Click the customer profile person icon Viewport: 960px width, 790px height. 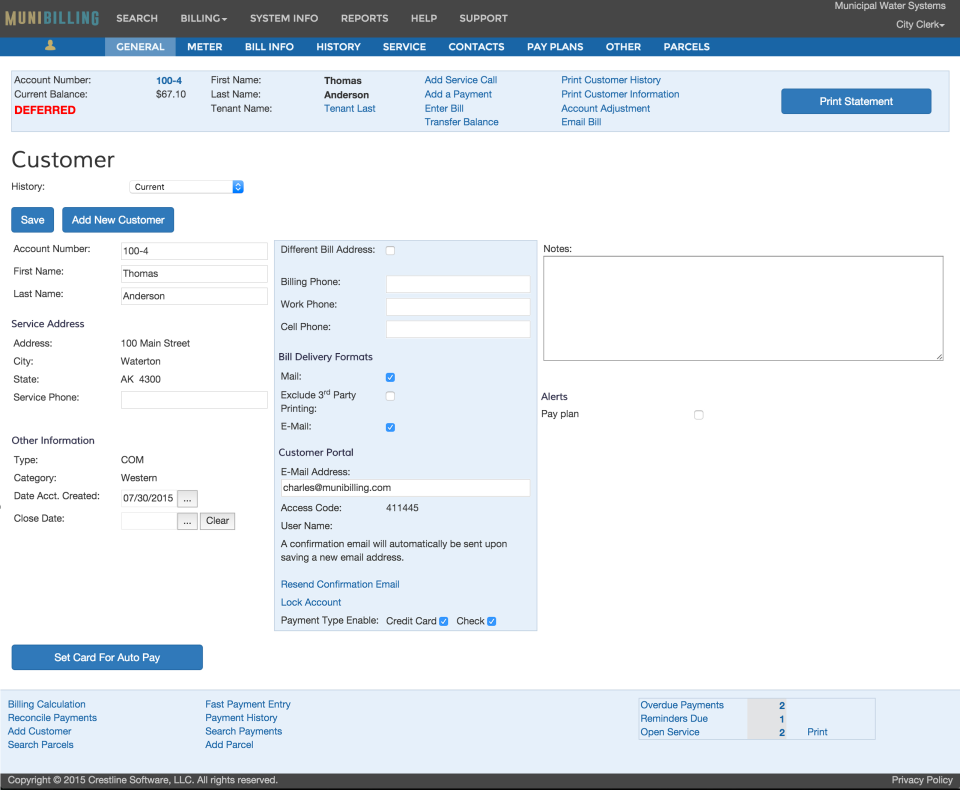[49, 46]
